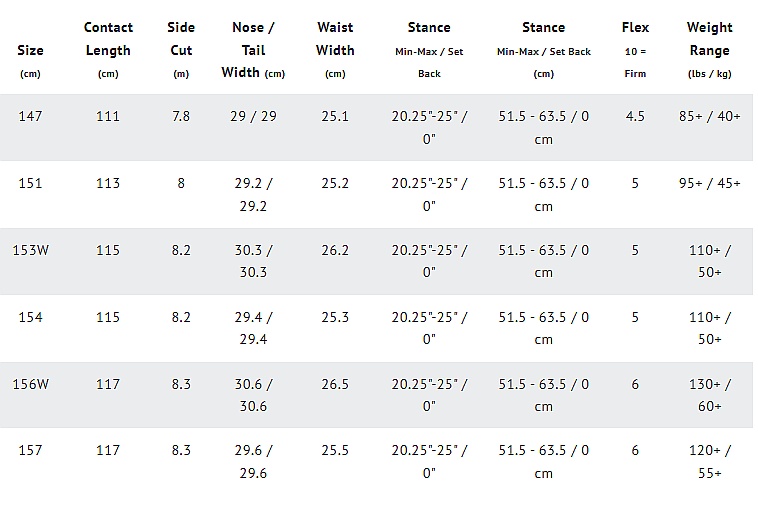This screenshot has height=505, width=758.
Task: Select the 4.5 flex value
Action: 635,117
